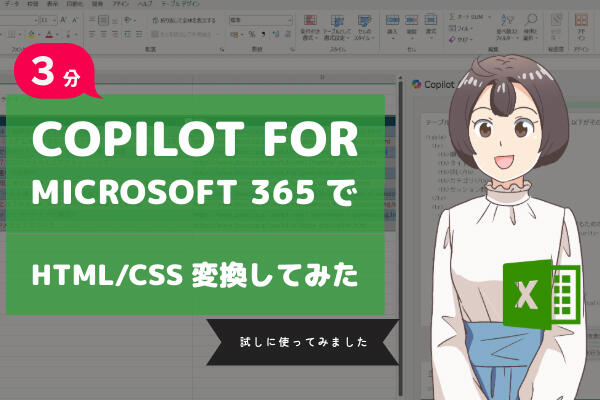Apply the yellow fill color
This screenshot has height=400, width=600.
31,35
